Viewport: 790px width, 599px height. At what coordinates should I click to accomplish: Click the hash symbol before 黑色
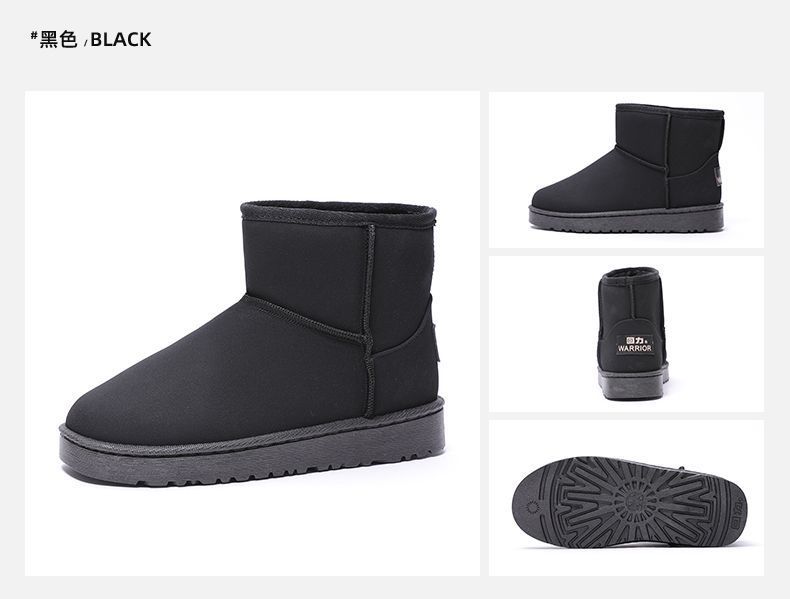[x=34, y=35]
